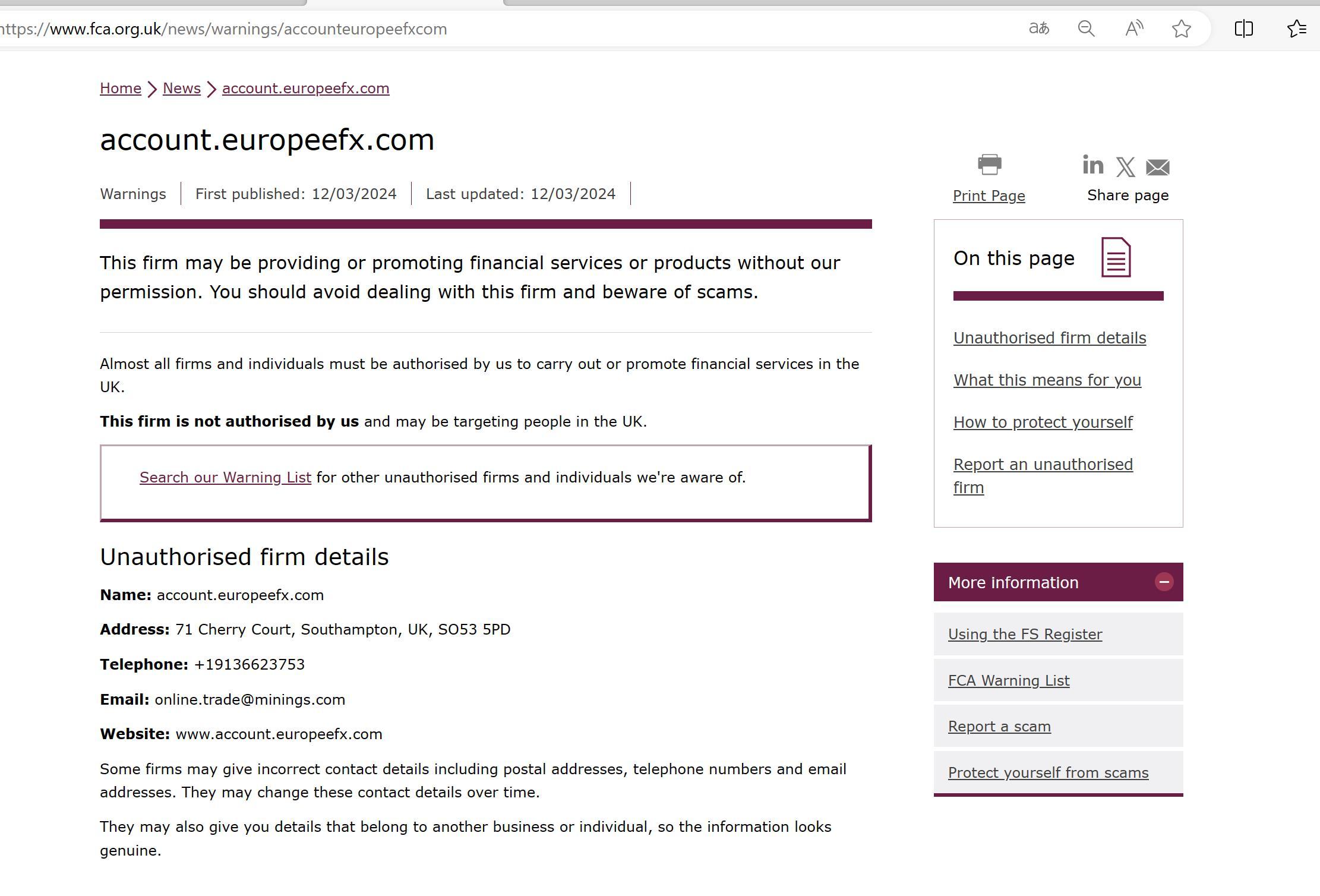Open the News breadcrumb link

tap(182, 89)
